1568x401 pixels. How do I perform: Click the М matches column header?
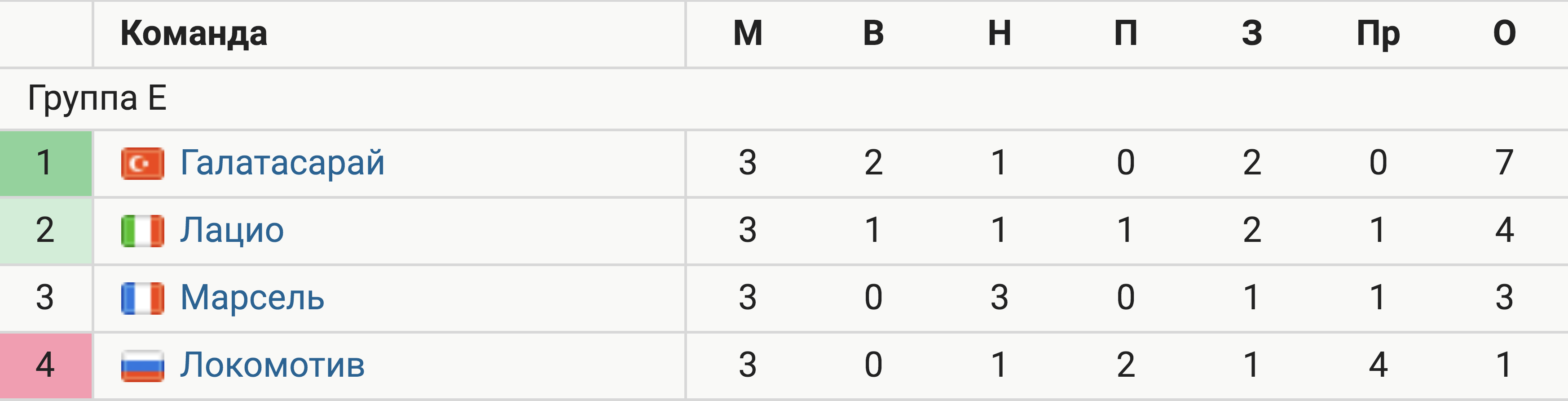(748, 33)
